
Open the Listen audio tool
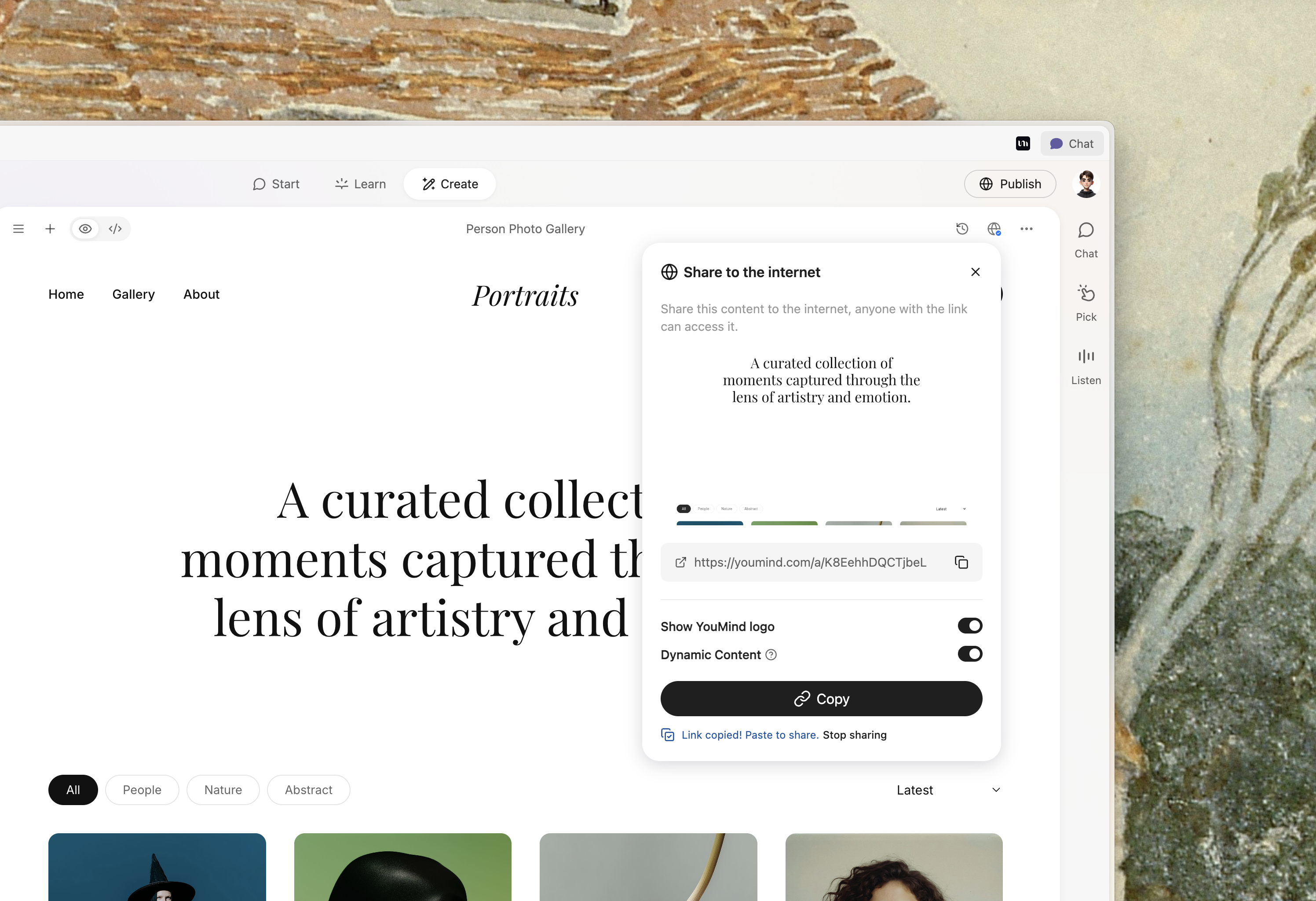[1086, 366]
